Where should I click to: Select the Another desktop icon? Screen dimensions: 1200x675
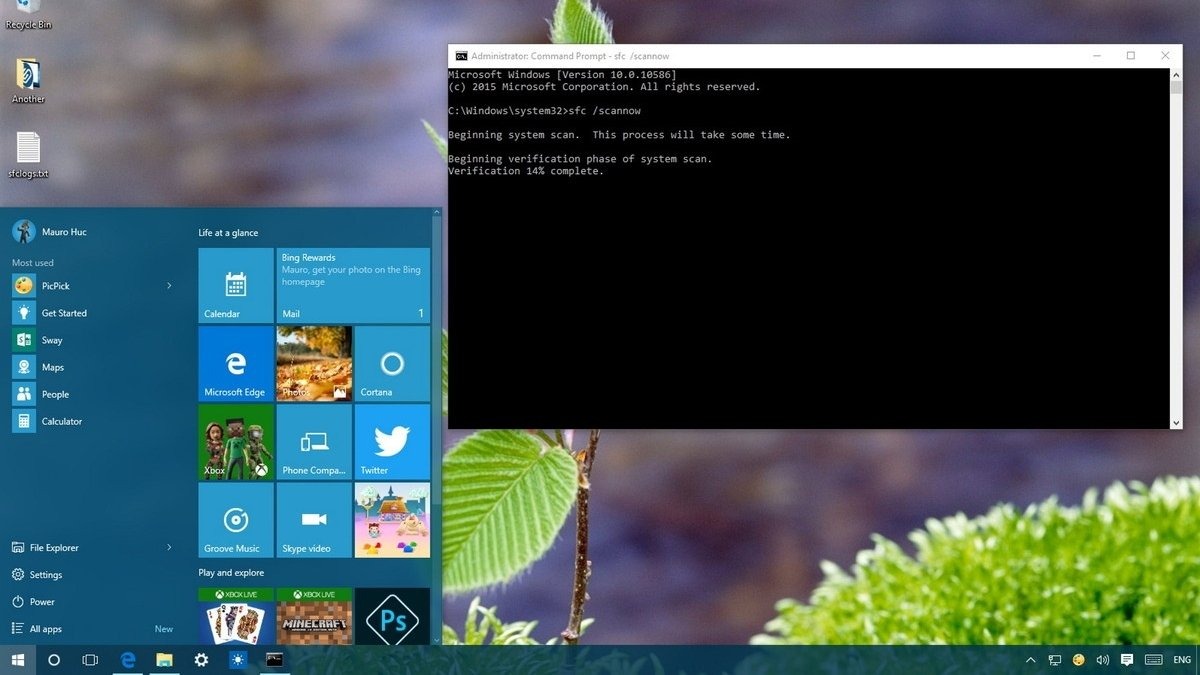point(28,81)
